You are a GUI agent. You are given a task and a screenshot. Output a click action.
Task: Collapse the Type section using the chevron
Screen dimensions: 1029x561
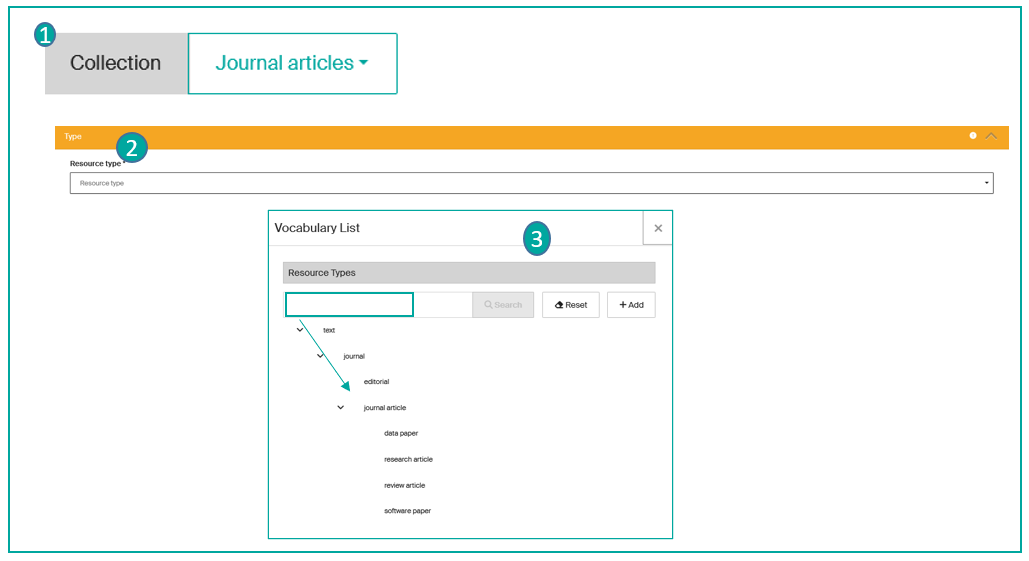tap(991, 136)
